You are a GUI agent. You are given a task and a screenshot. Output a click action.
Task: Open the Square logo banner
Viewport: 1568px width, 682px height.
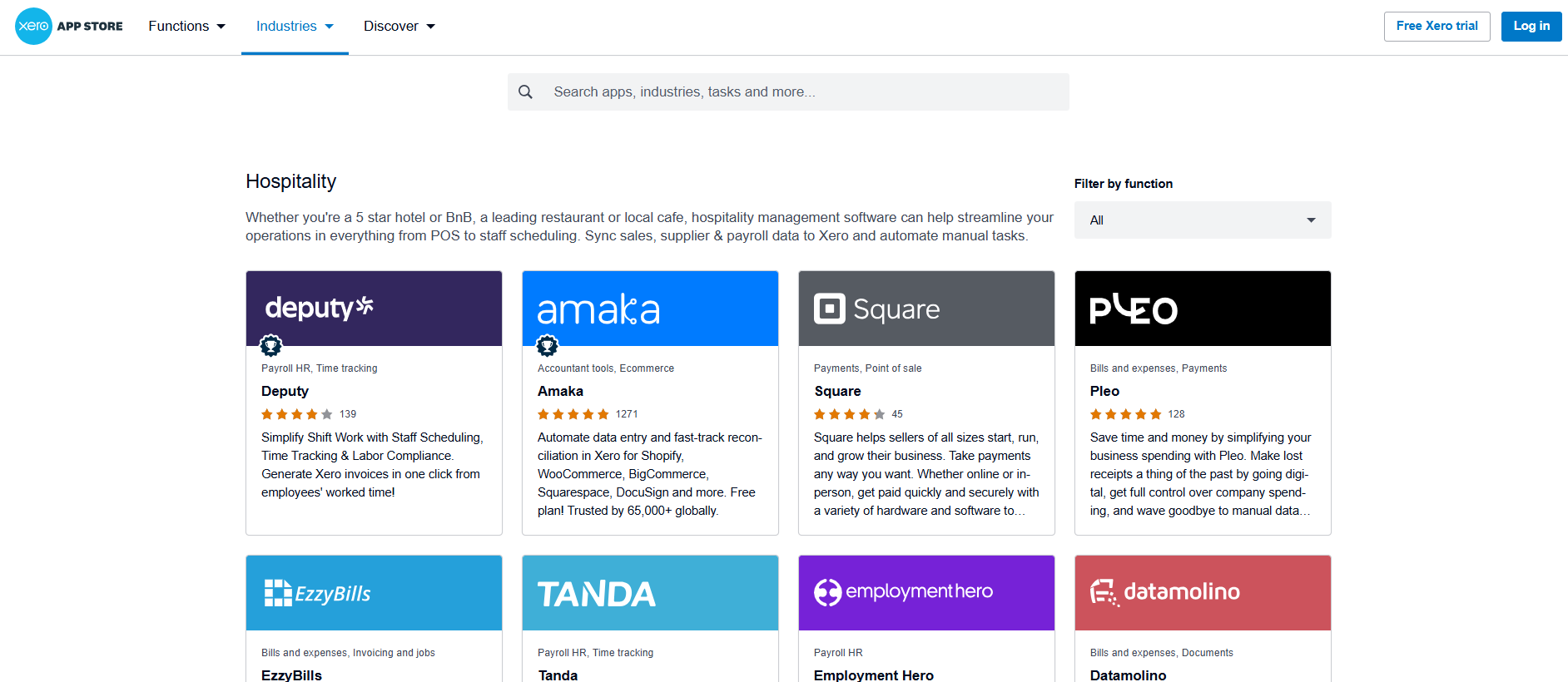pyautogui.click(x=926, y=309)
